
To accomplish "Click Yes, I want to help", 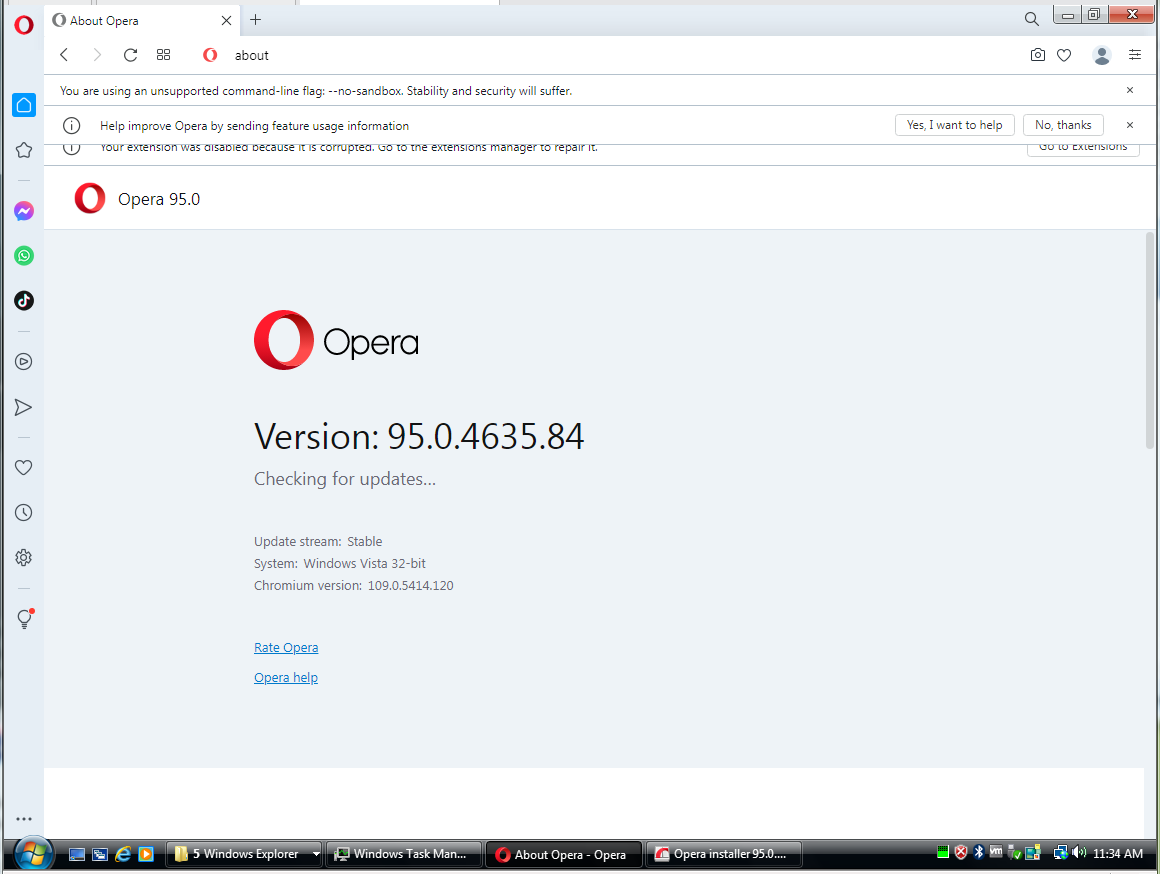I will [x=954, y=125].
